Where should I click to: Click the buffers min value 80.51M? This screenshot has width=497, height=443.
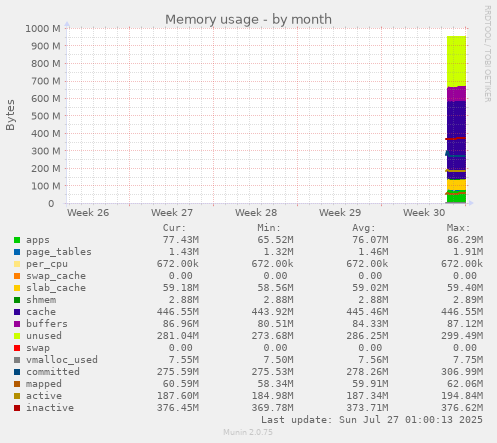[275, 324]
